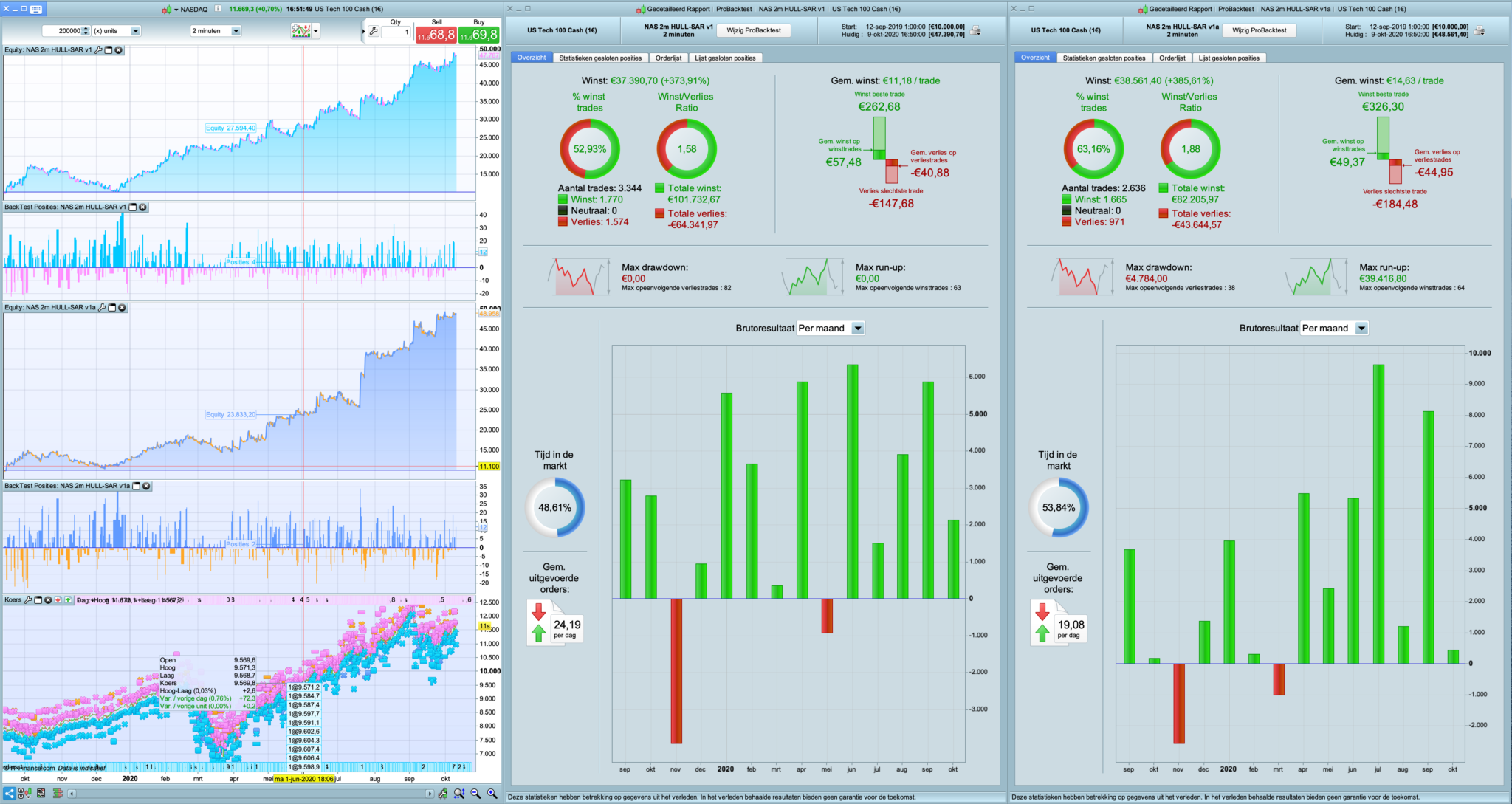The height and width of the screenshot is (804, 1512).
Task: Open the 2 minuten timeframe dropdown
Action: point(236,31)
